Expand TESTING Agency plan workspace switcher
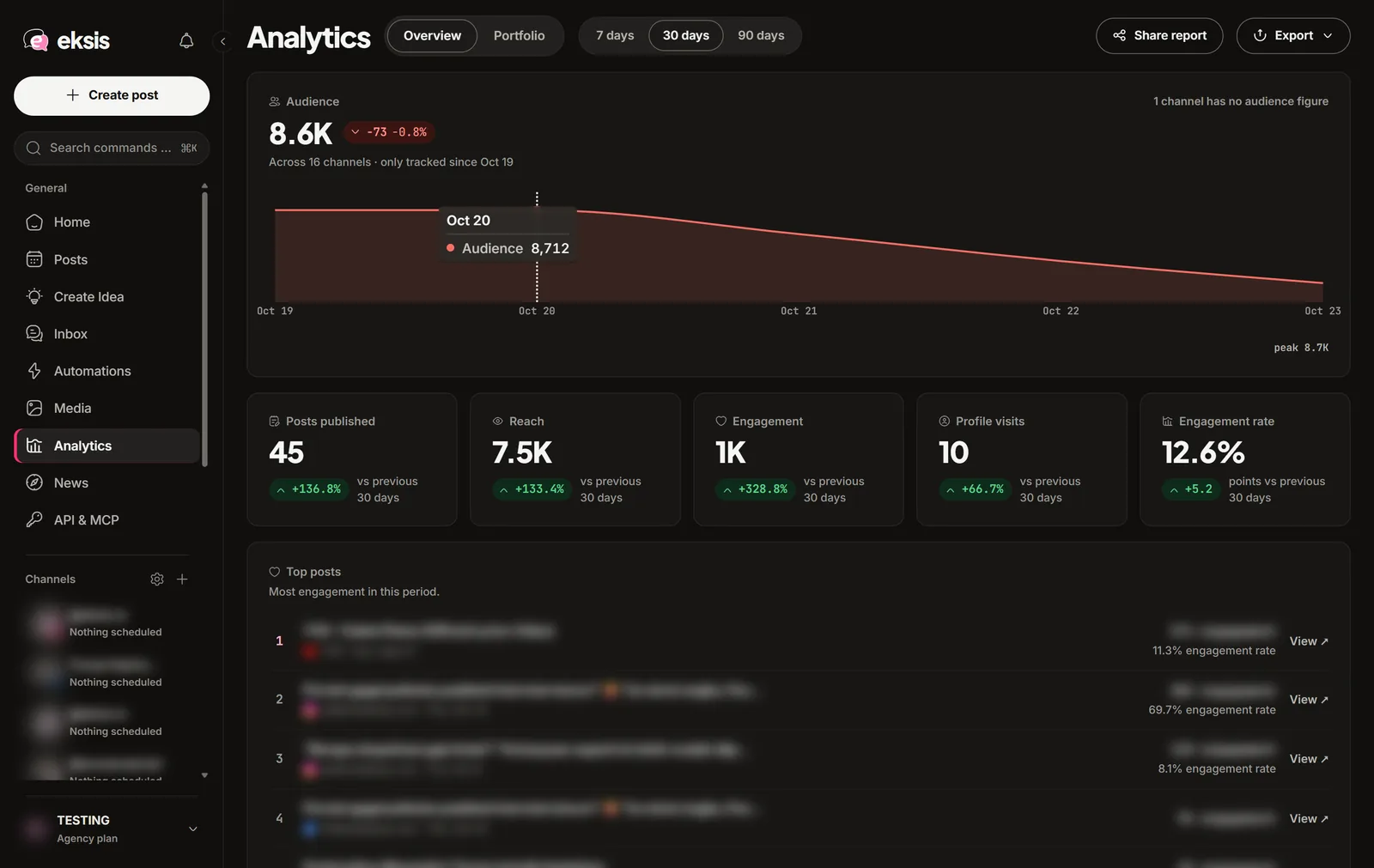This screenshot has width=1374, height=868. (112, 829)
